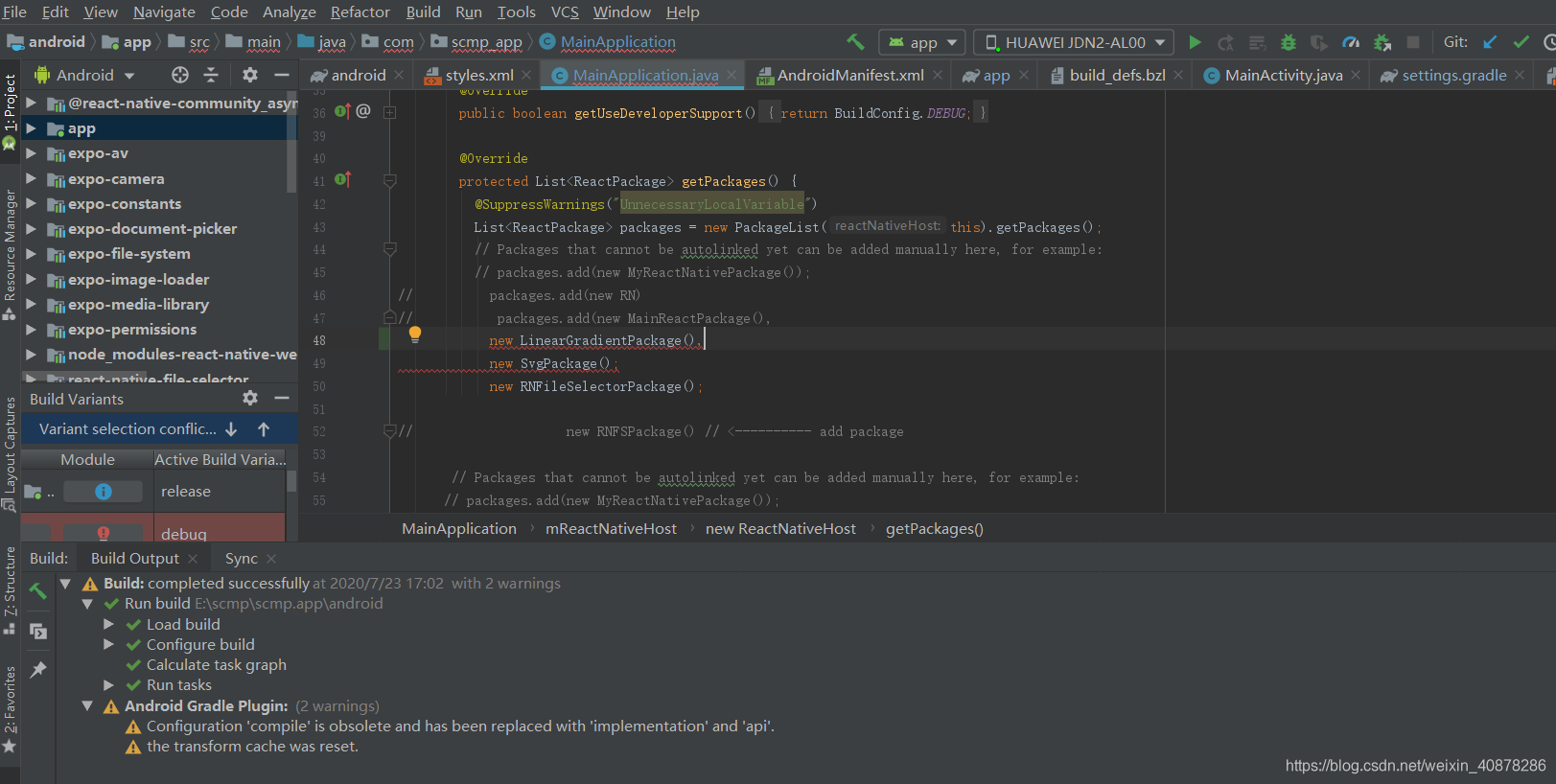The image size is (1556, 784).
Task: Collapse Android Gradle Plugin warnings node
Action: (x=87, y=705)
